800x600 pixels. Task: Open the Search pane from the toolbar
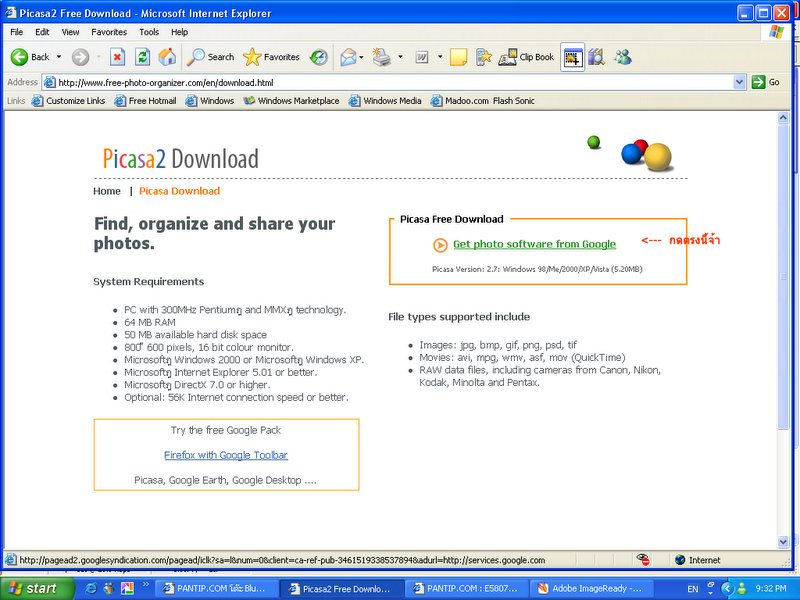click(210, 57)
